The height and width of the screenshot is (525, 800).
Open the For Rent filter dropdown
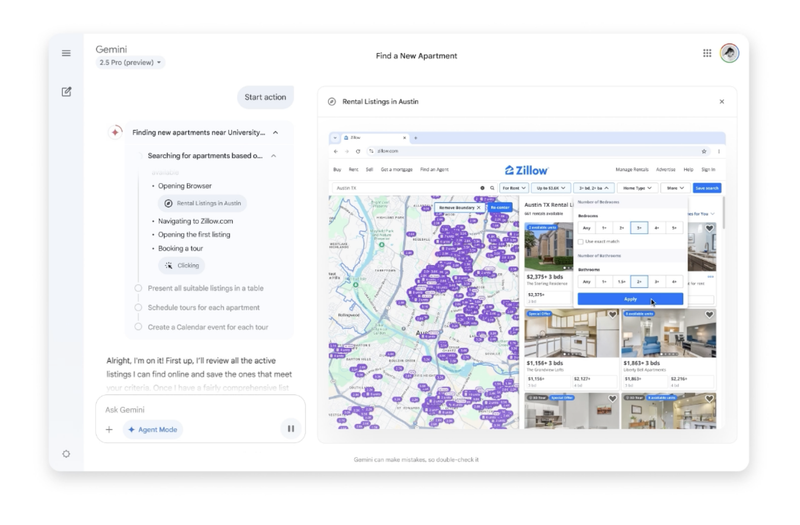(x=514, y=188)
